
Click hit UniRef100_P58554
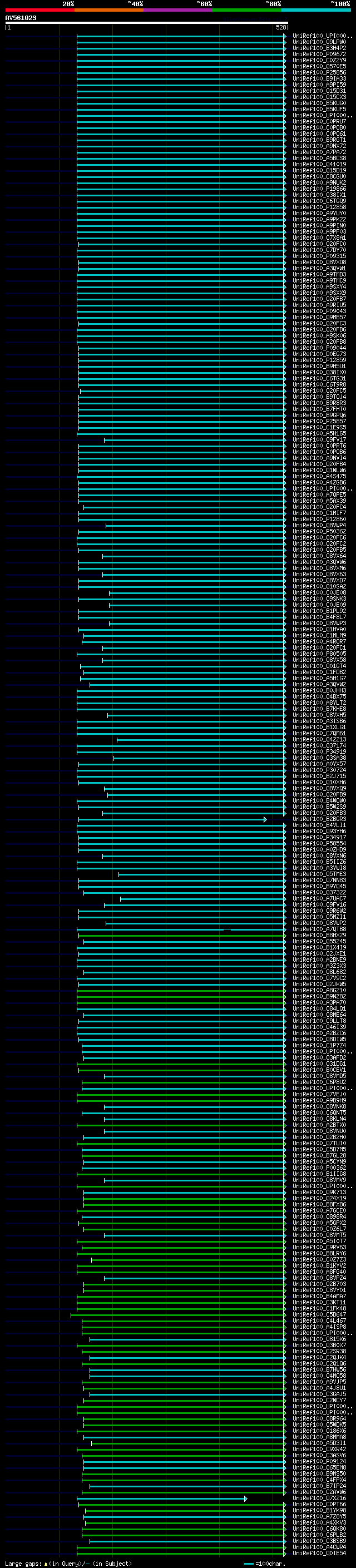319,844
